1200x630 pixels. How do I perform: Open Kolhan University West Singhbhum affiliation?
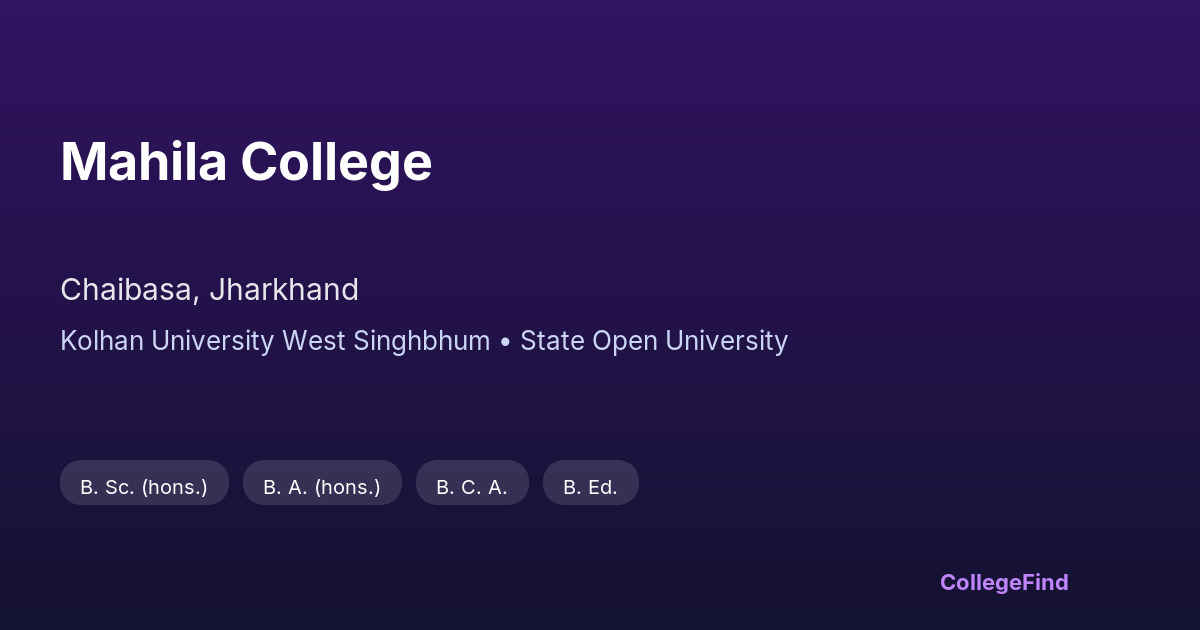click(x=275, y=341)
